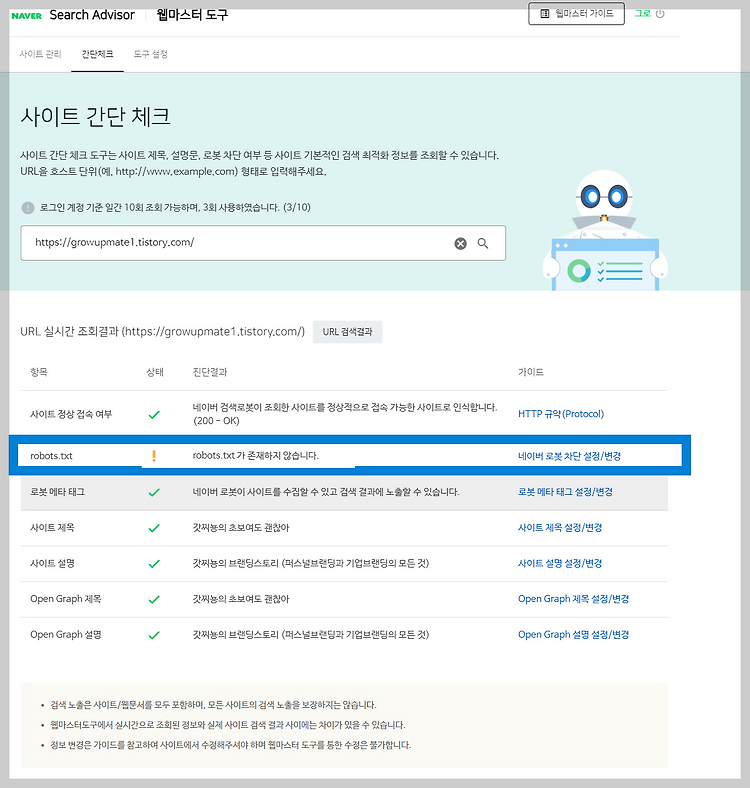The image size is (750, 788).
Task: Select the '사이트 설명' row label
Action: [x=52, y=563]
